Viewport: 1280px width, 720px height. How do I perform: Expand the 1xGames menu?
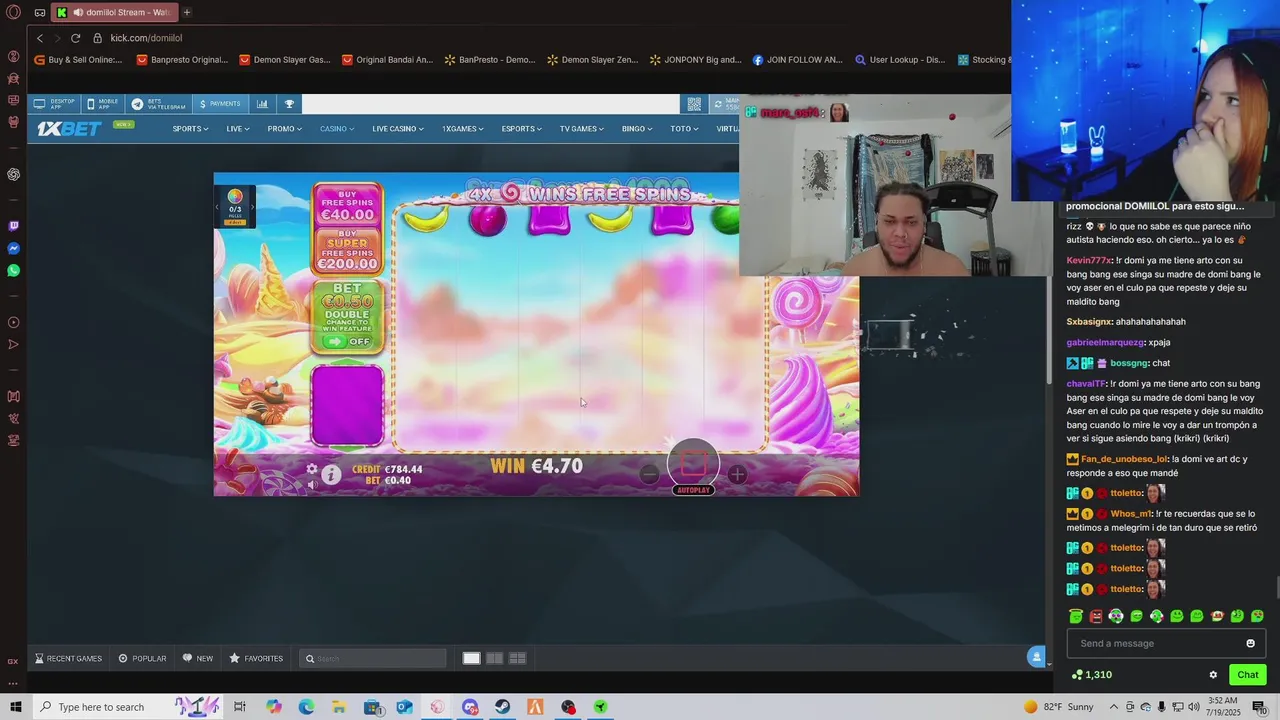coord(463,129)
